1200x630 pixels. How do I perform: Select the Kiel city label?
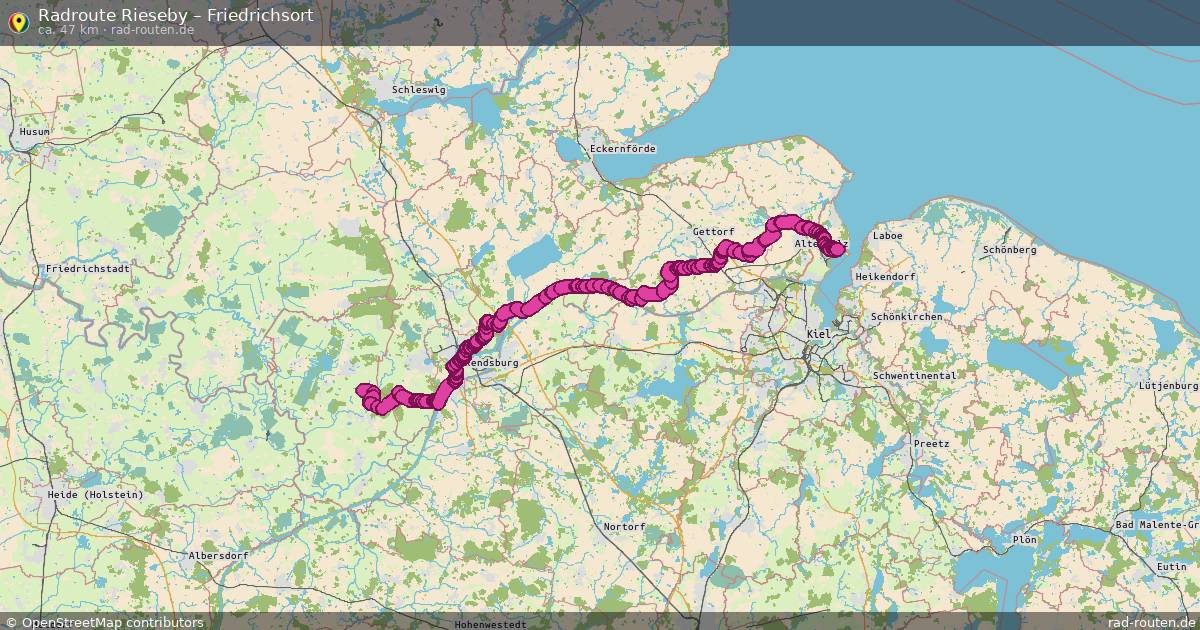[x=818, y=335]
